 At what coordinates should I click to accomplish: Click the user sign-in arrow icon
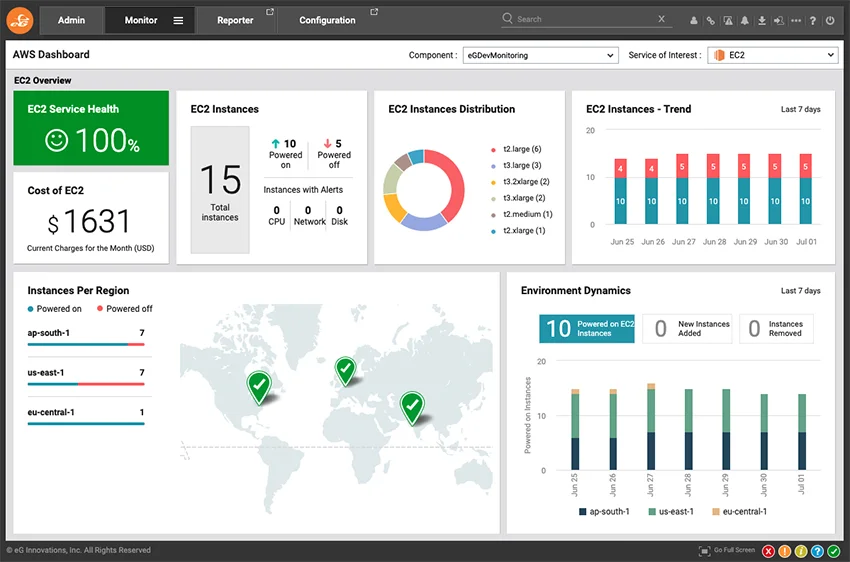[x=778, y=21]
